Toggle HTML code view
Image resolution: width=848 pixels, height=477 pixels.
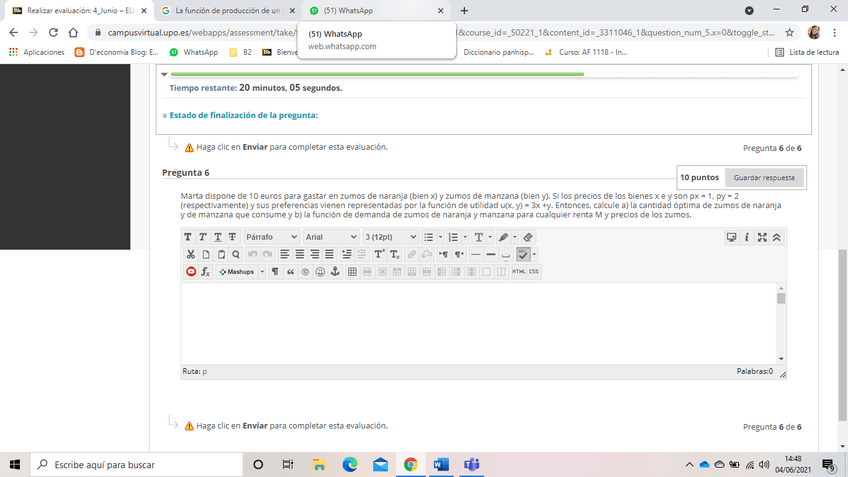click(518, 271)
